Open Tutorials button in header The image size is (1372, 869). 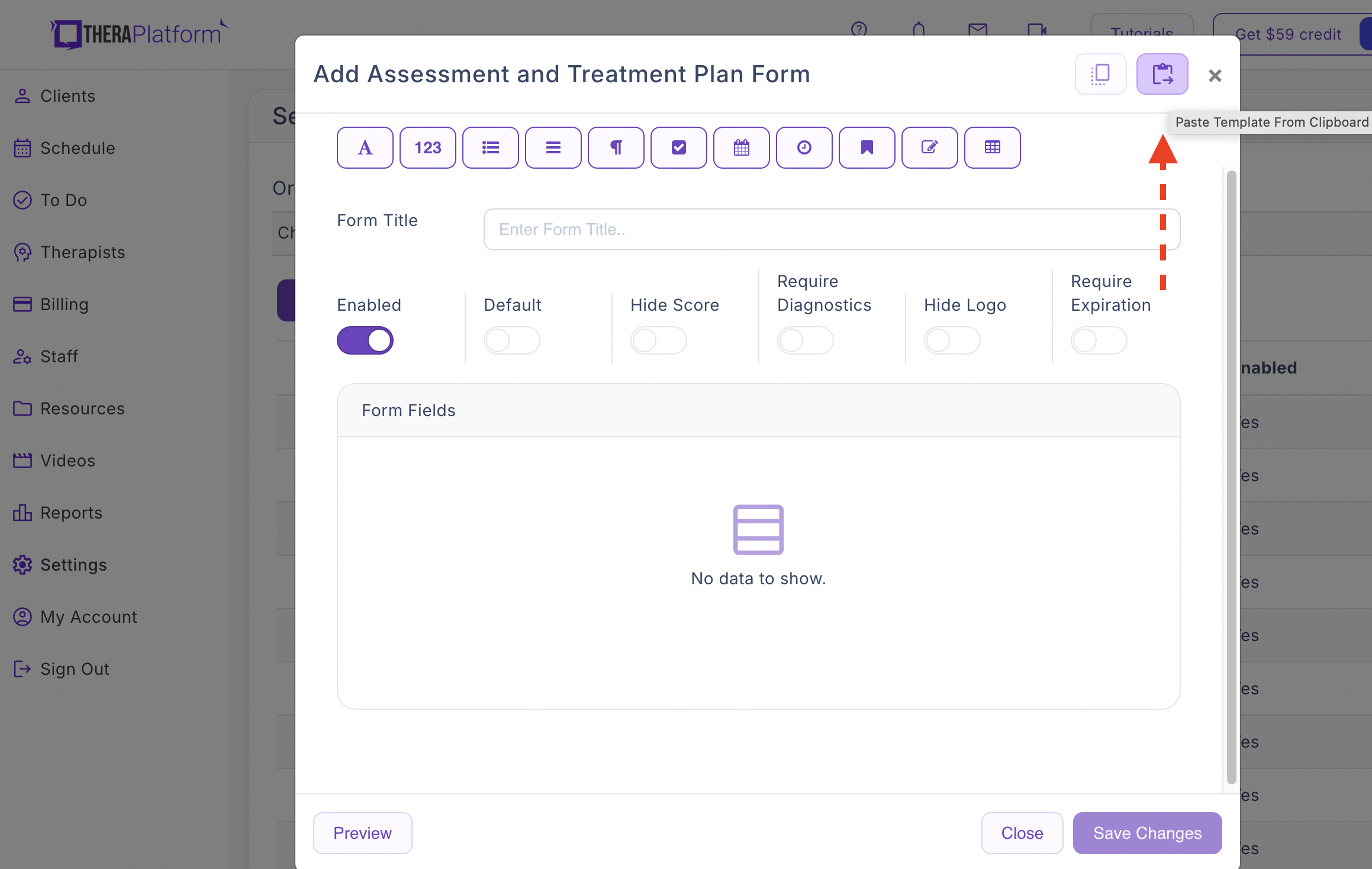[x=1142, y=31]
